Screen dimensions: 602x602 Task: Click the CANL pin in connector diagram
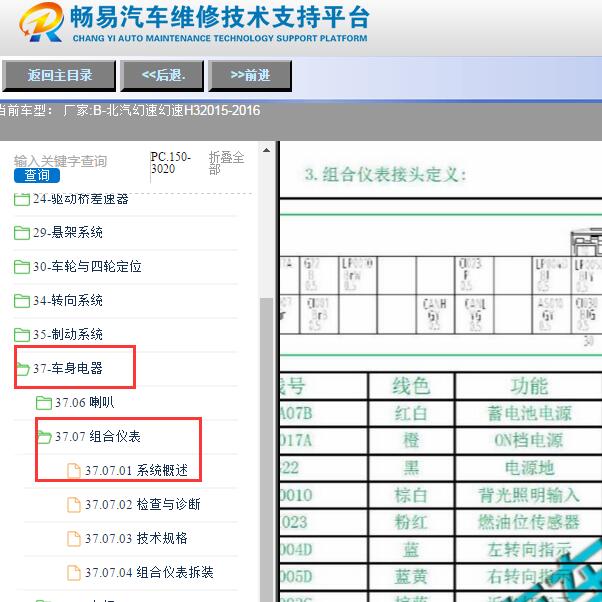(475, 314)
